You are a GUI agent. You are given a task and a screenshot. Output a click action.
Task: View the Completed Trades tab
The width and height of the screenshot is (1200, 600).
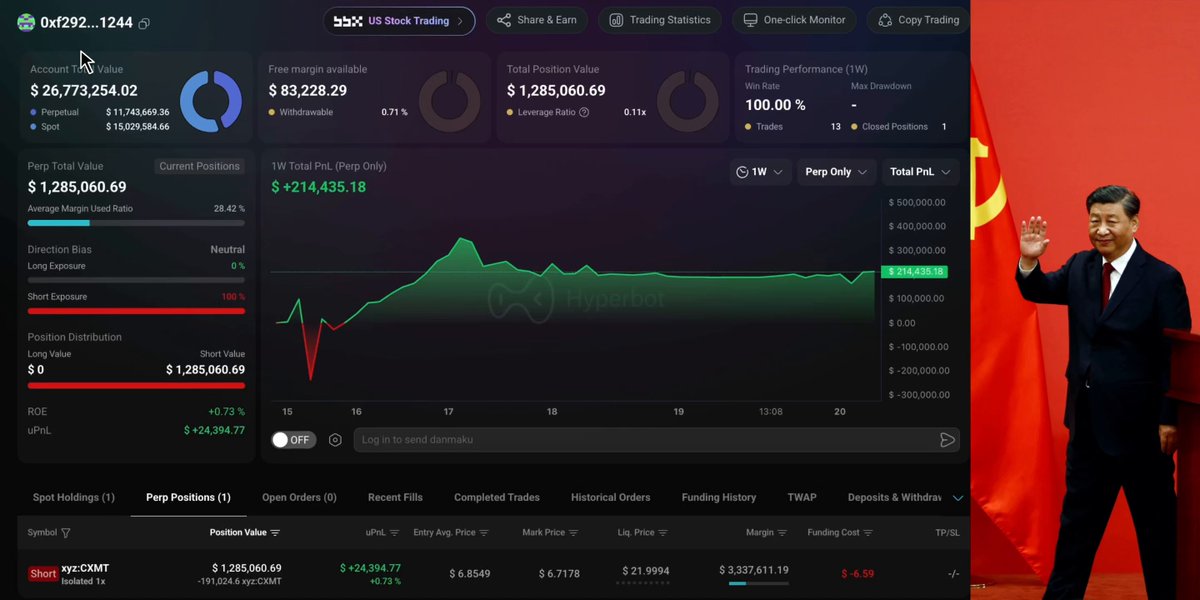click(497, 497)
